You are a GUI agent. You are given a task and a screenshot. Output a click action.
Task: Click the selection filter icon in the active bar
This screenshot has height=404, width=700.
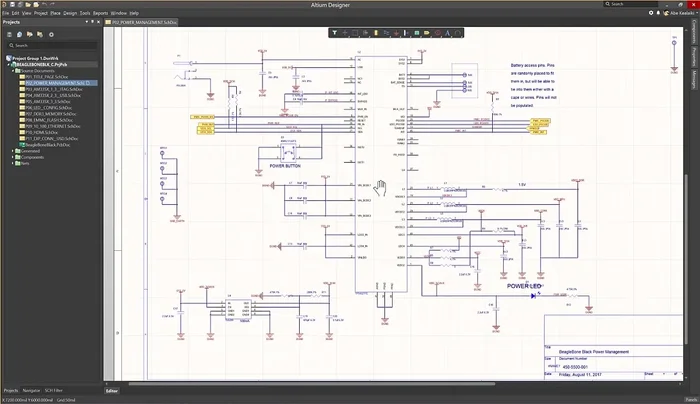click(x=334, y=32)
